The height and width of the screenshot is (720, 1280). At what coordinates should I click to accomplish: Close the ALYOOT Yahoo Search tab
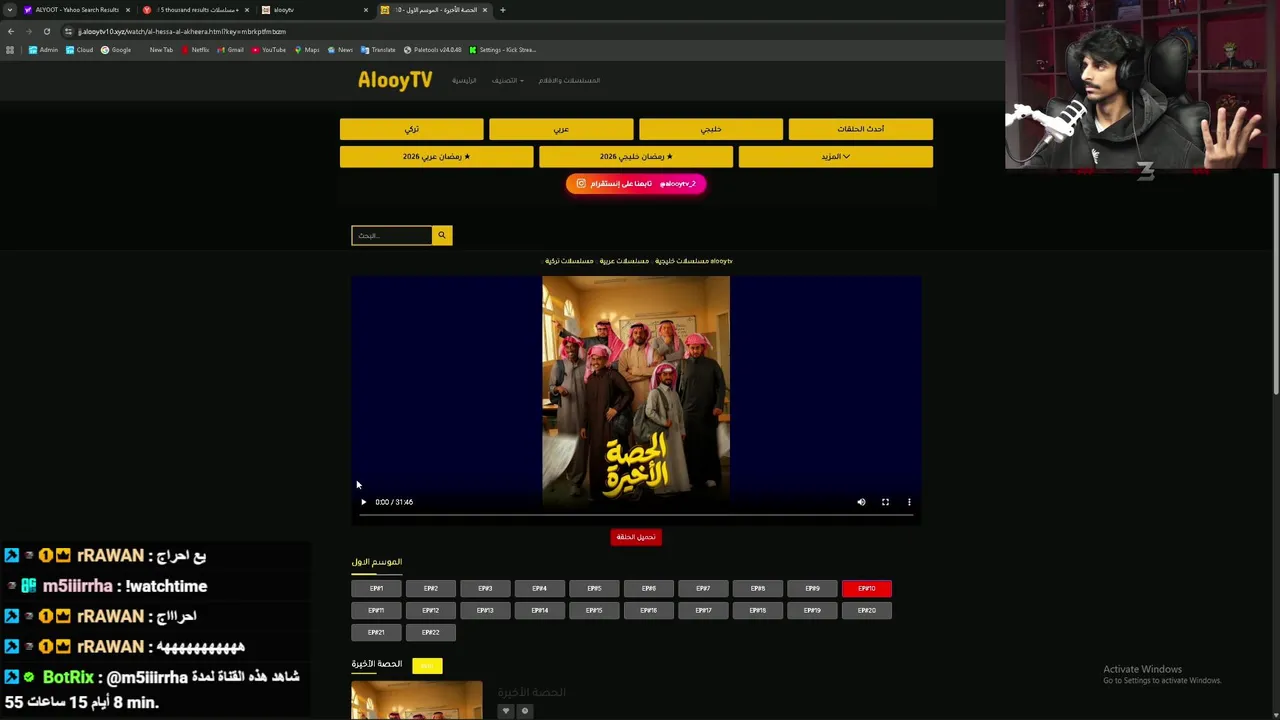click(127, 10)
